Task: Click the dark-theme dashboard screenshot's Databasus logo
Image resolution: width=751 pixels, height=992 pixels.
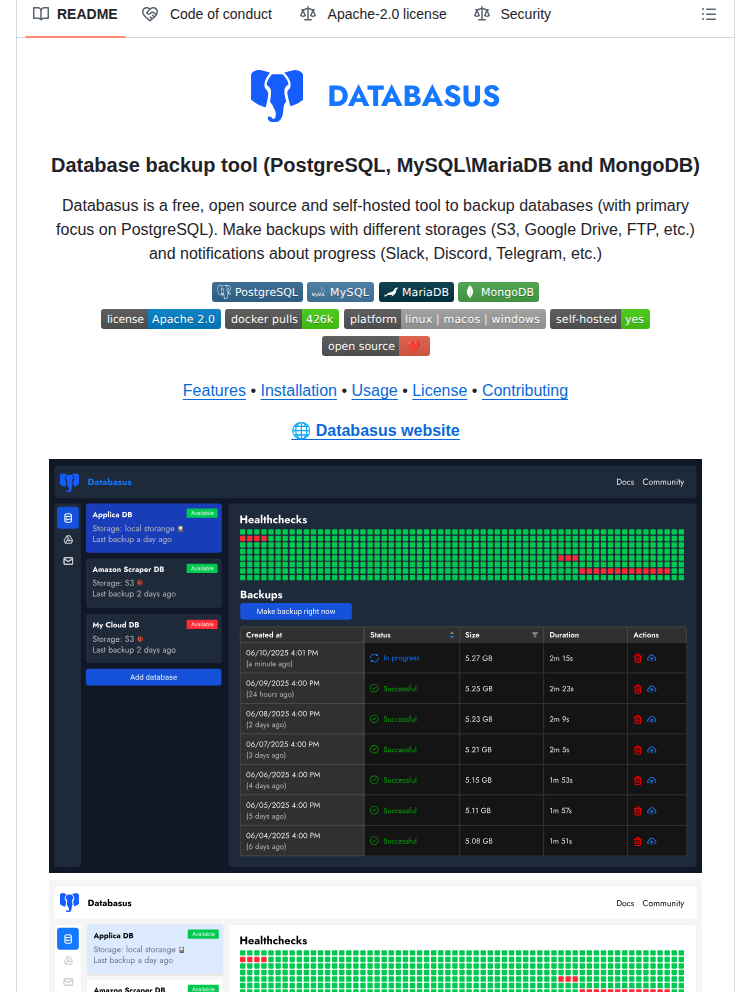Action: (x=70, y=482)
